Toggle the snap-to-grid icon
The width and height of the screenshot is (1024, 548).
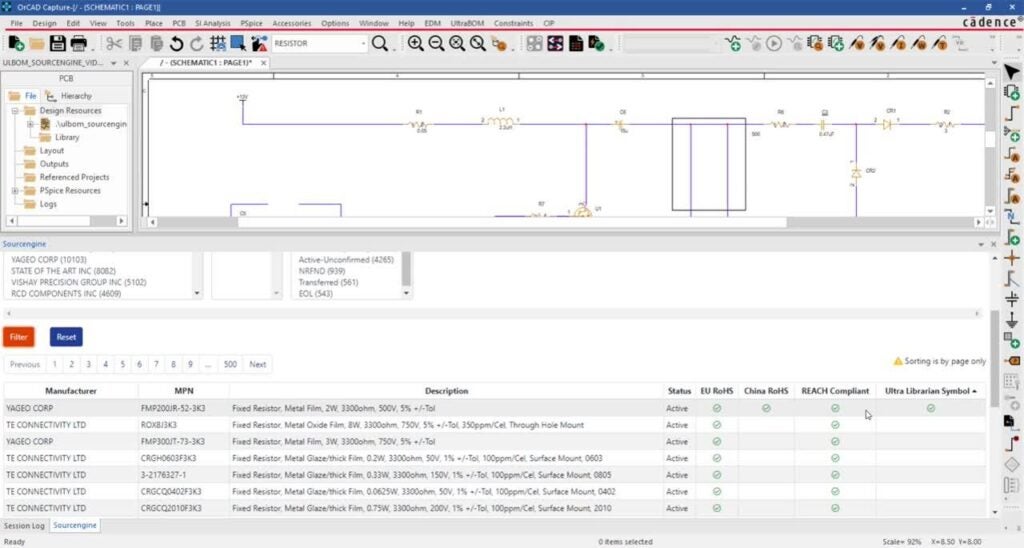tap(217, 44)
